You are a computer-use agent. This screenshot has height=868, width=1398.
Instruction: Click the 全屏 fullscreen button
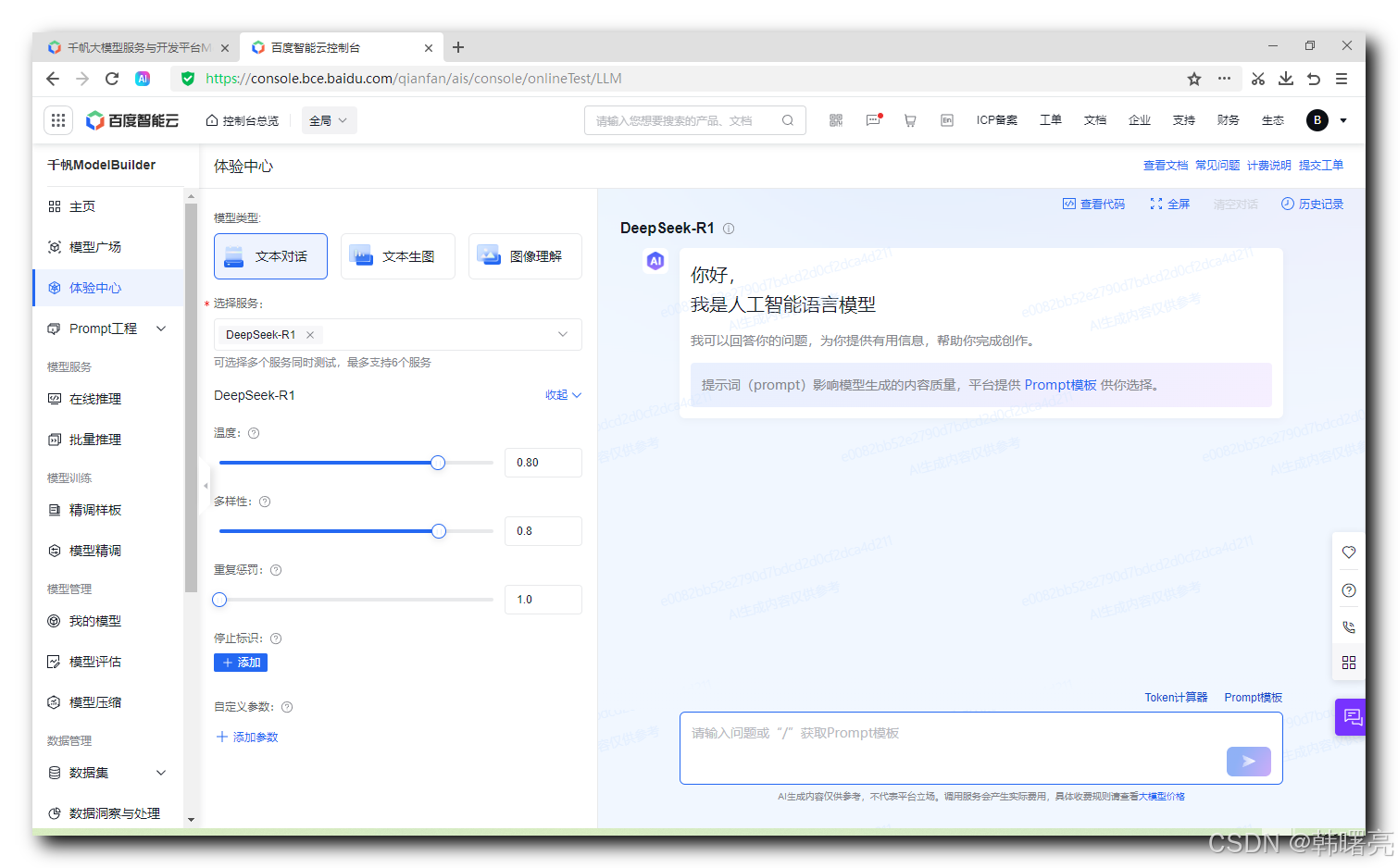click(x=1170, y=205)
